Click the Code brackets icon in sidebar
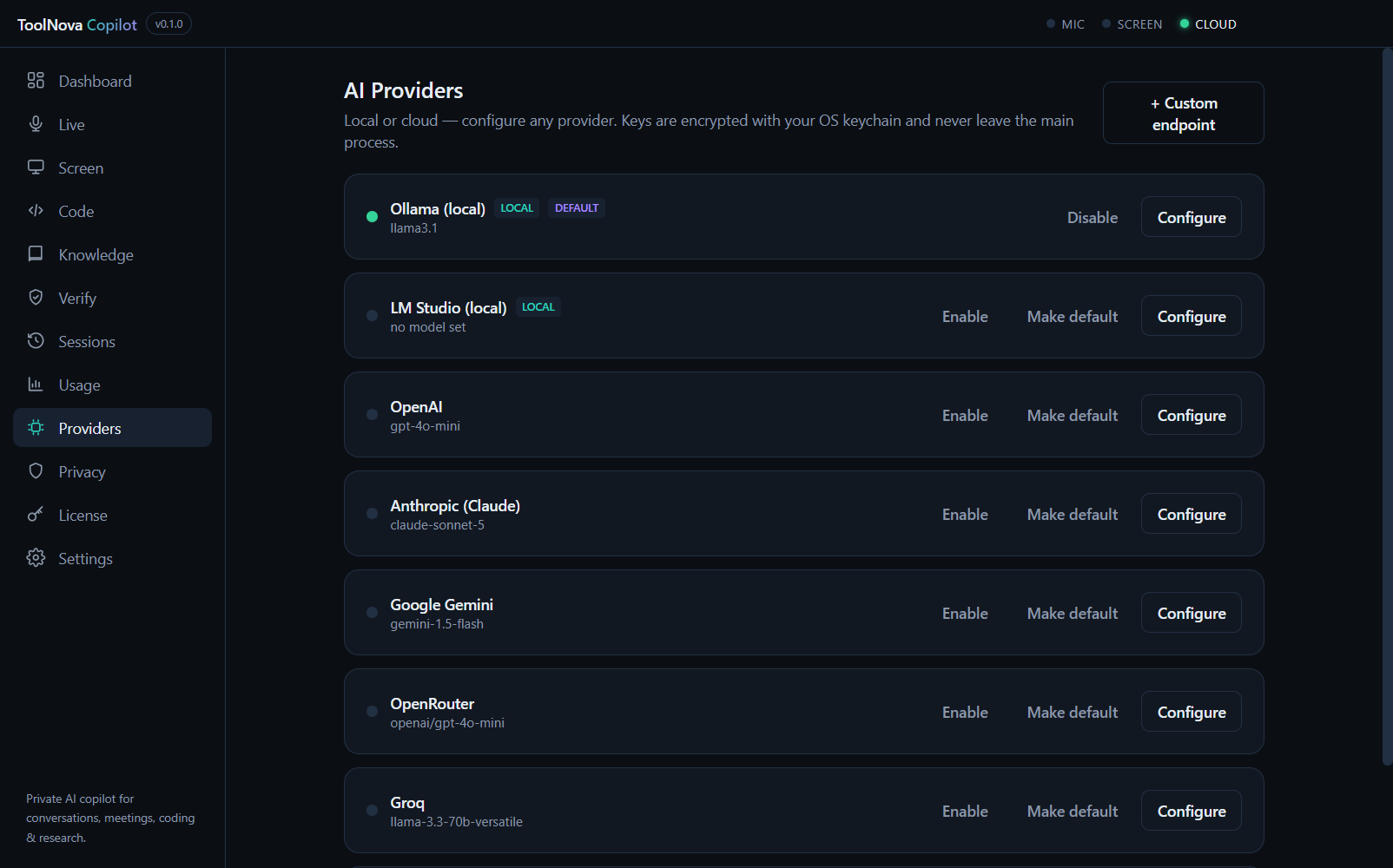Image resolution: width=1393 pixels, height=868 pixels. 36,211
